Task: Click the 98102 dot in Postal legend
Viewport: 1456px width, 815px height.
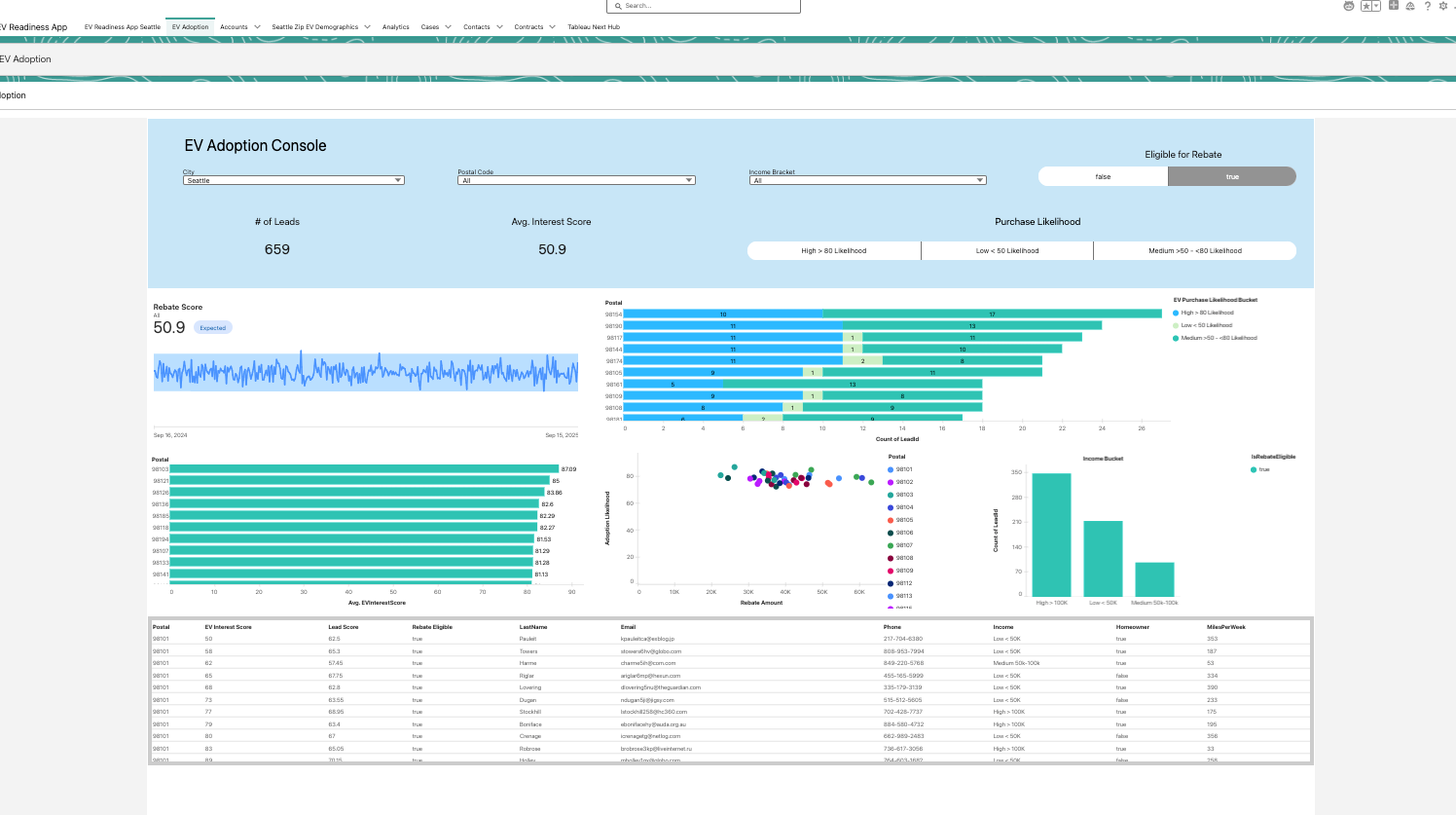Action: (x=891, y=482)
